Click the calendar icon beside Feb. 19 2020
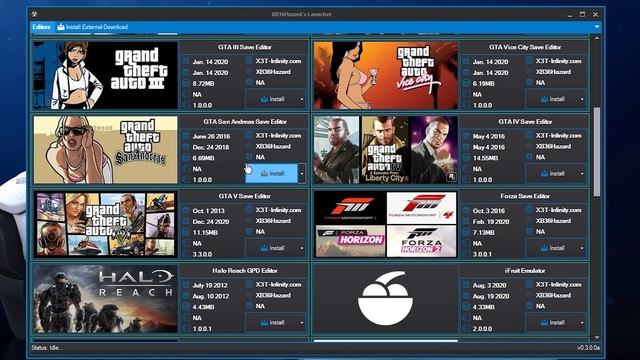 click(x=466, y=222)
